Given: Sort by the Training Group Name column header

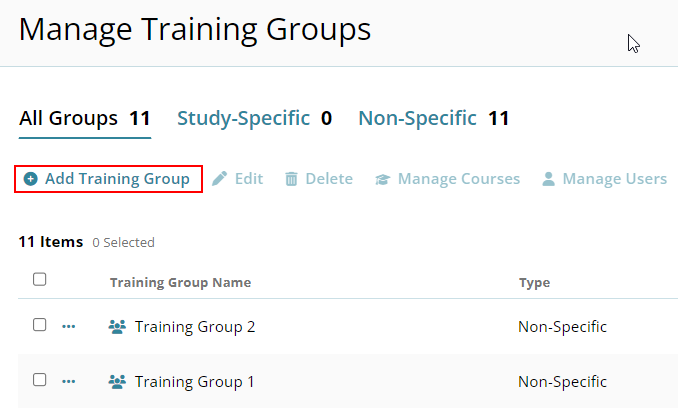Looking at the screenshot, I should (x=180, y=283).
